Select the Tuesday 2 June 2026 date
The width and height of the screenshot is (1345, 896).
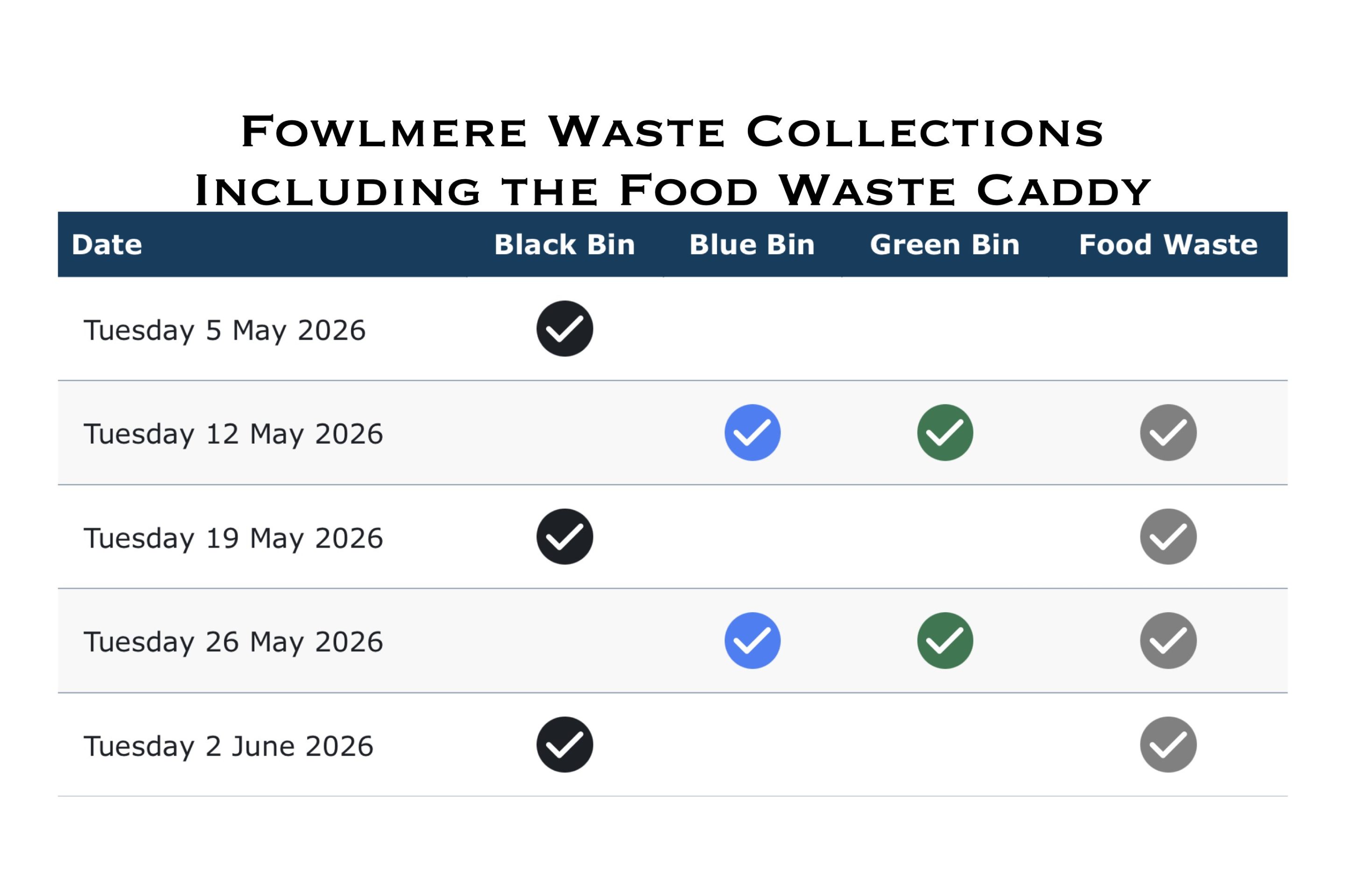coord(228,746)
